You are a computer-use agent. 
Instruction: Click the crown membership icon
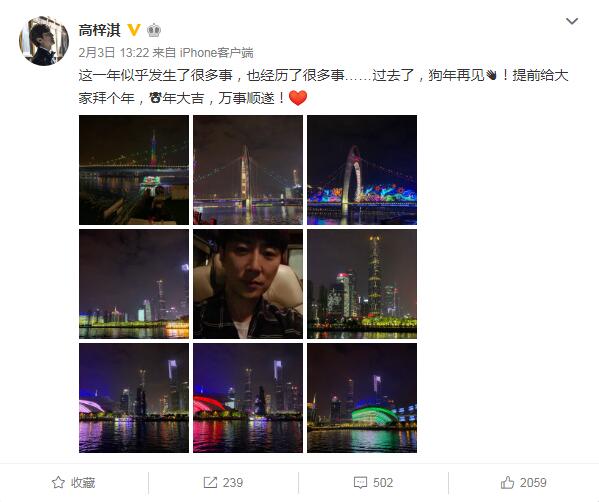(154, 30)
